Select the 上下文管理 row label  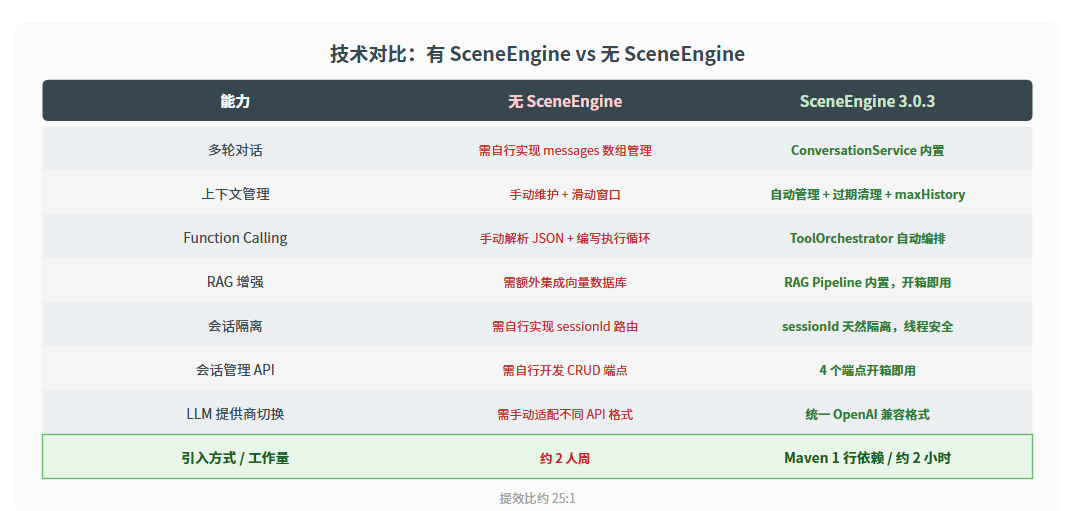(235, 194)
